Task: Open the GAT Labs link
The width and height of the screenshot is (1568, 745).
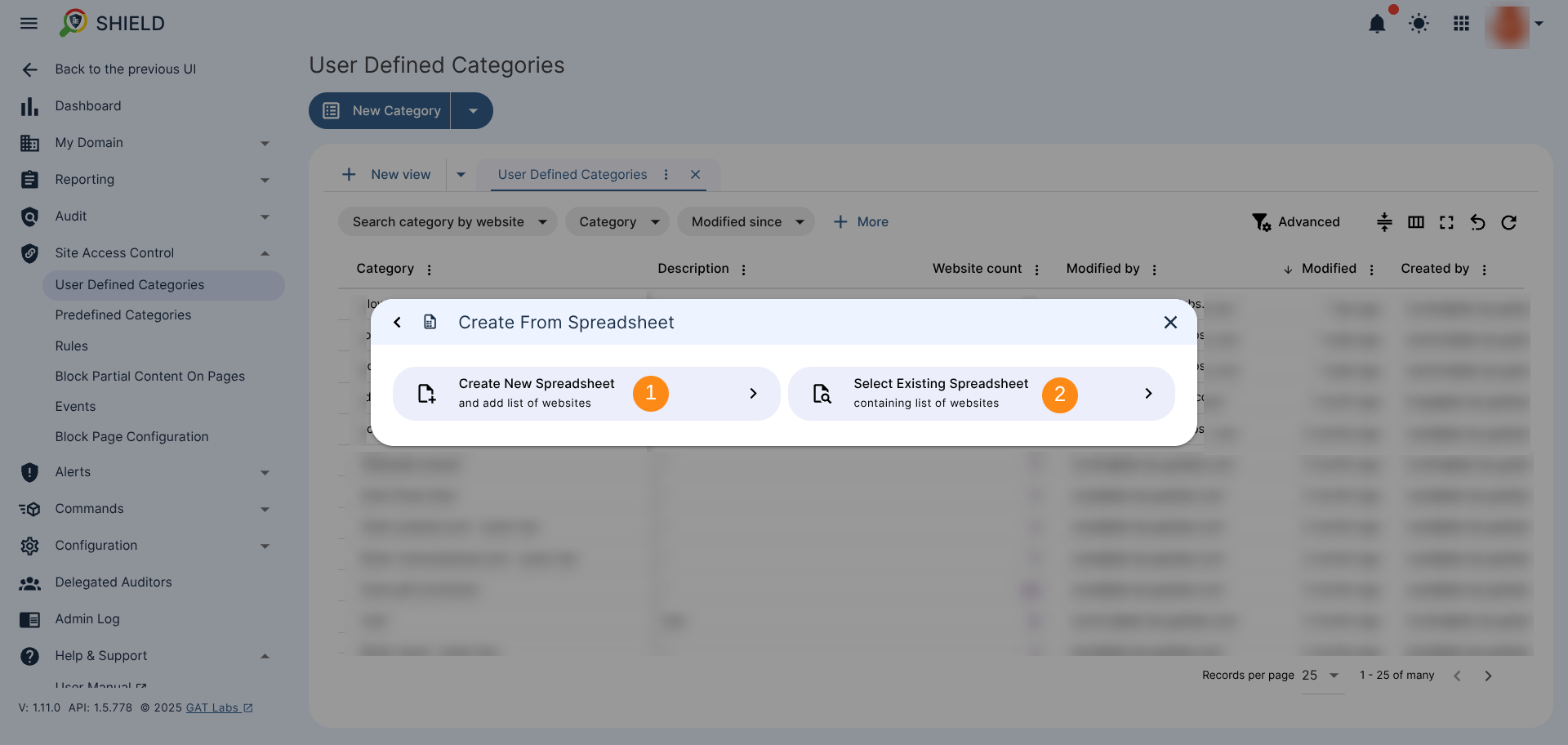Action: tap(219, 708)
